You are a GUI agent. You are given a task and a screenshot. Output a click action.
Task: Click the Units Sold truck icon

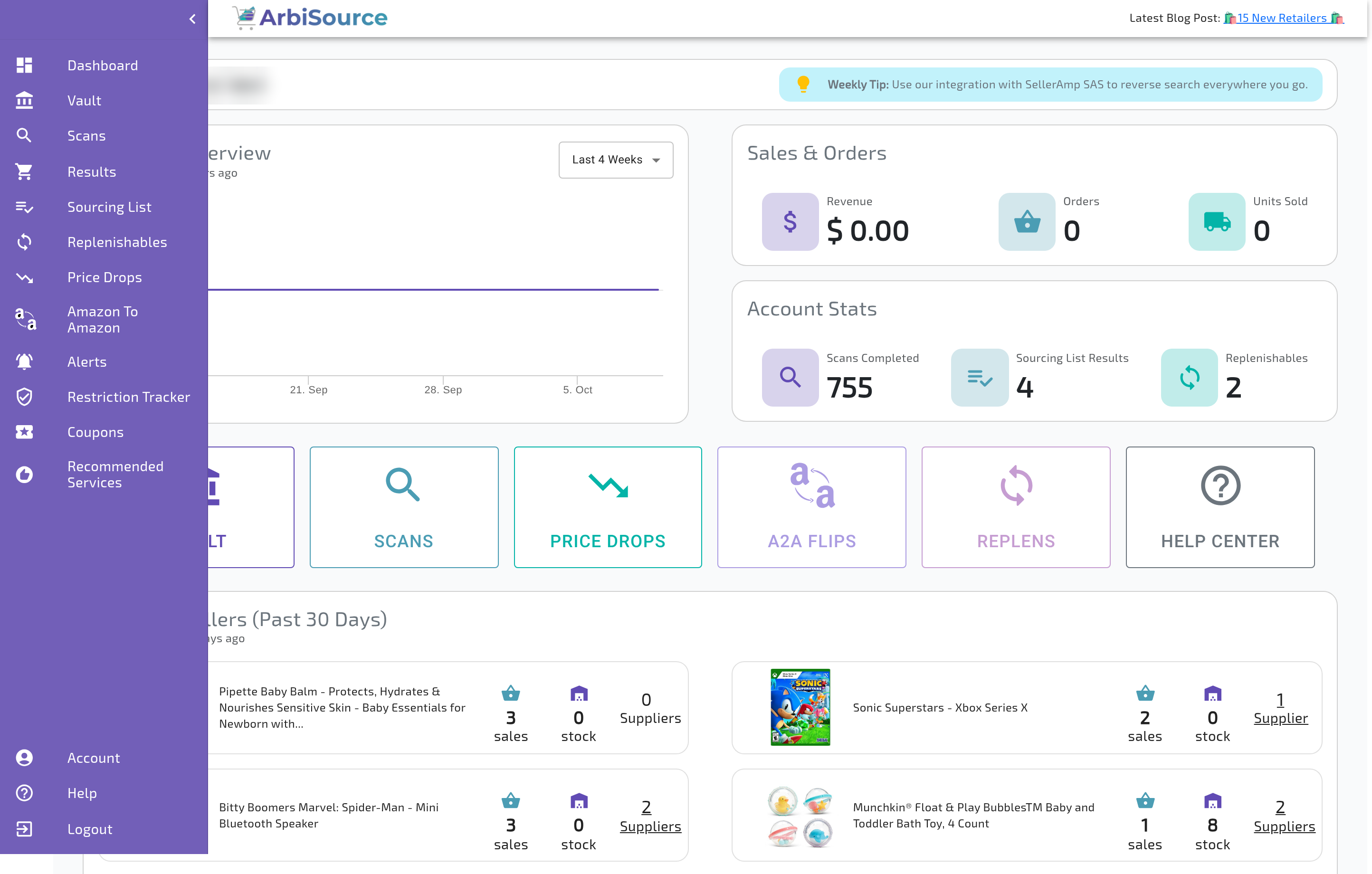(x=1217, y=222)
